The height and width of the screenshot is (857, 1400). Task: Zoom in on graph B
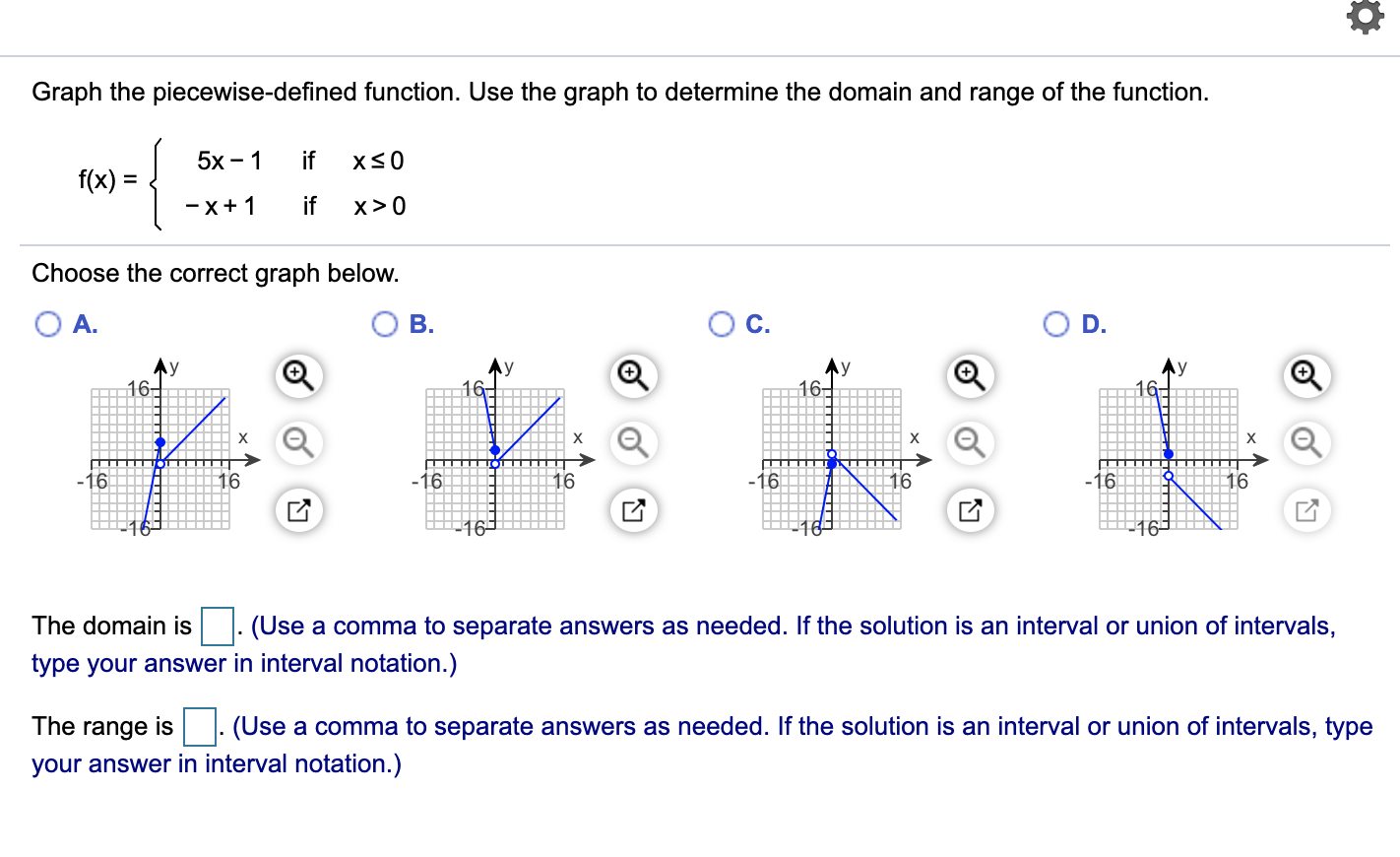tap(633, 376)
